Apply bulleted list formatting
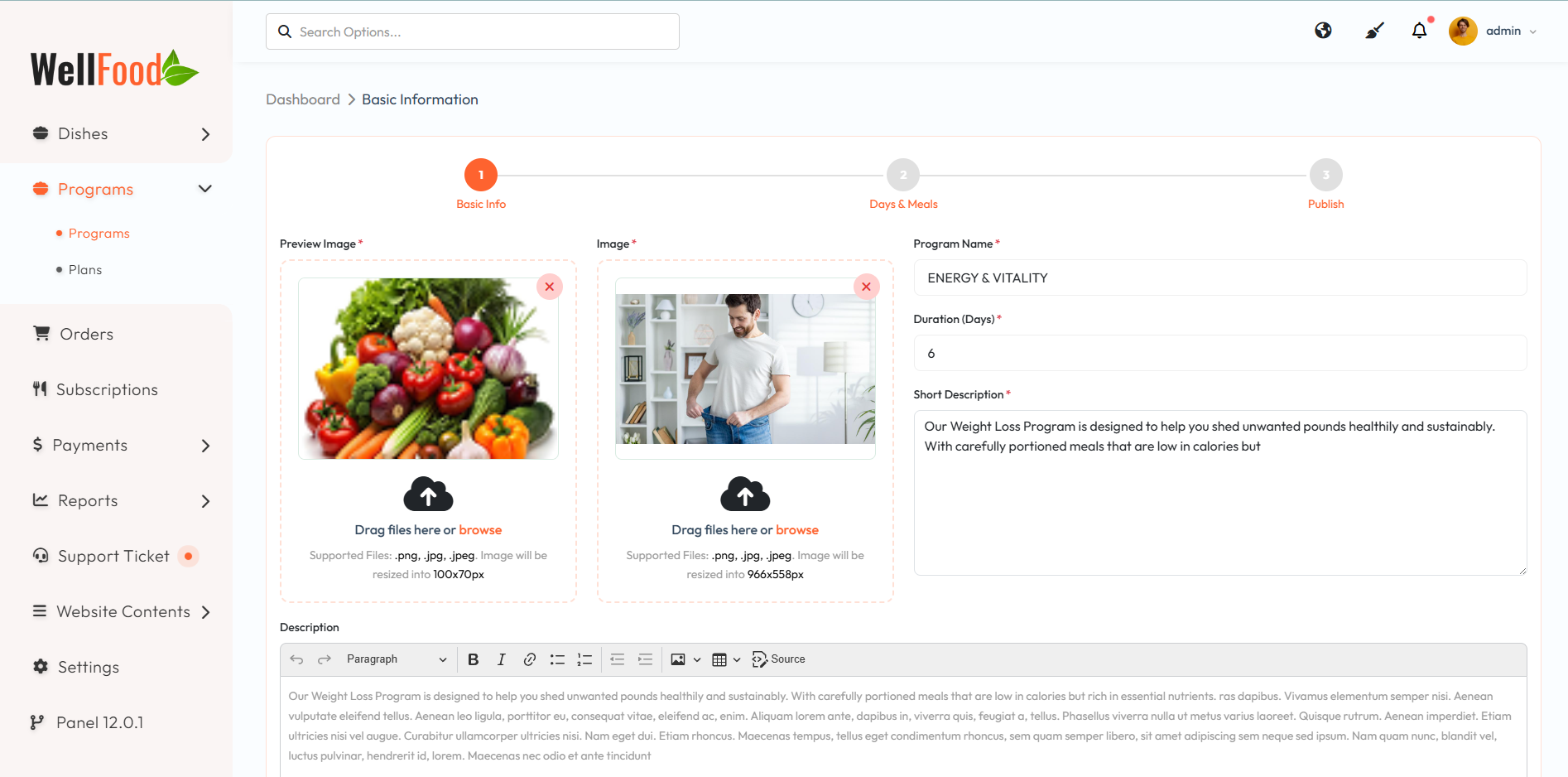This screenshot has width=1568, height=777. [557, 659]
